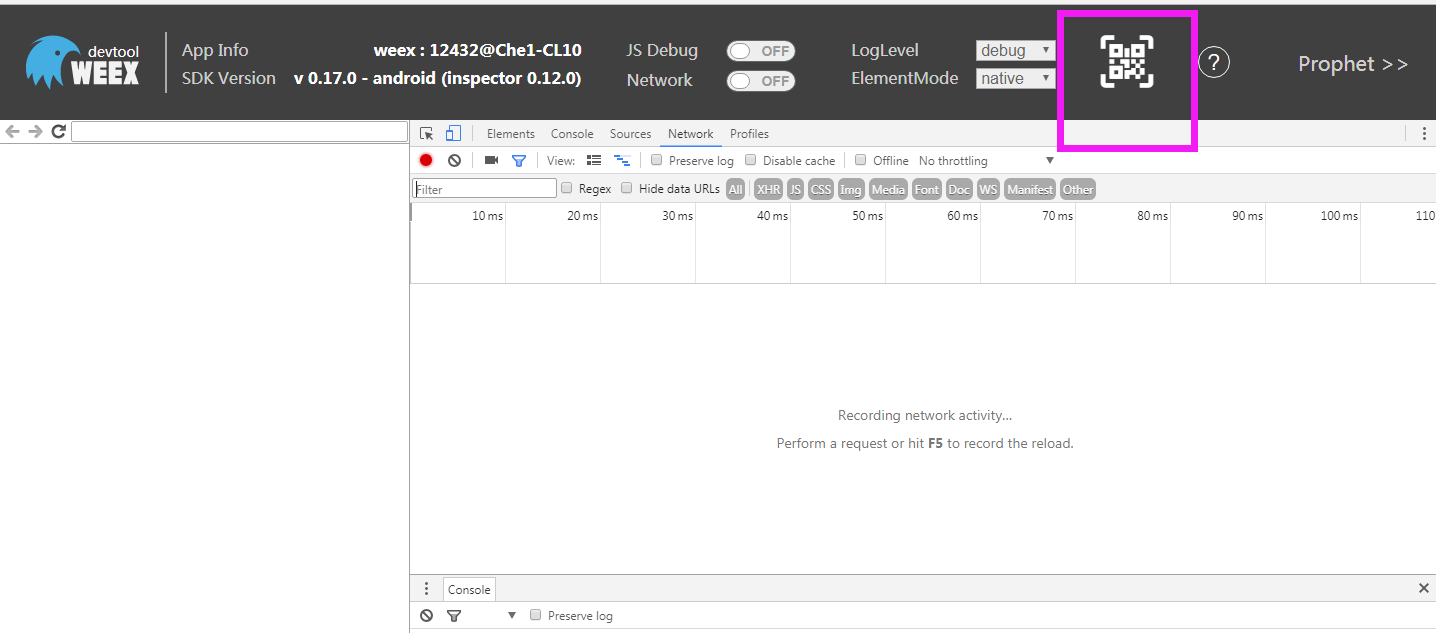1436x633 pixels.
Task: Click the capture screenshots camera icon
Action: (491, 160)
